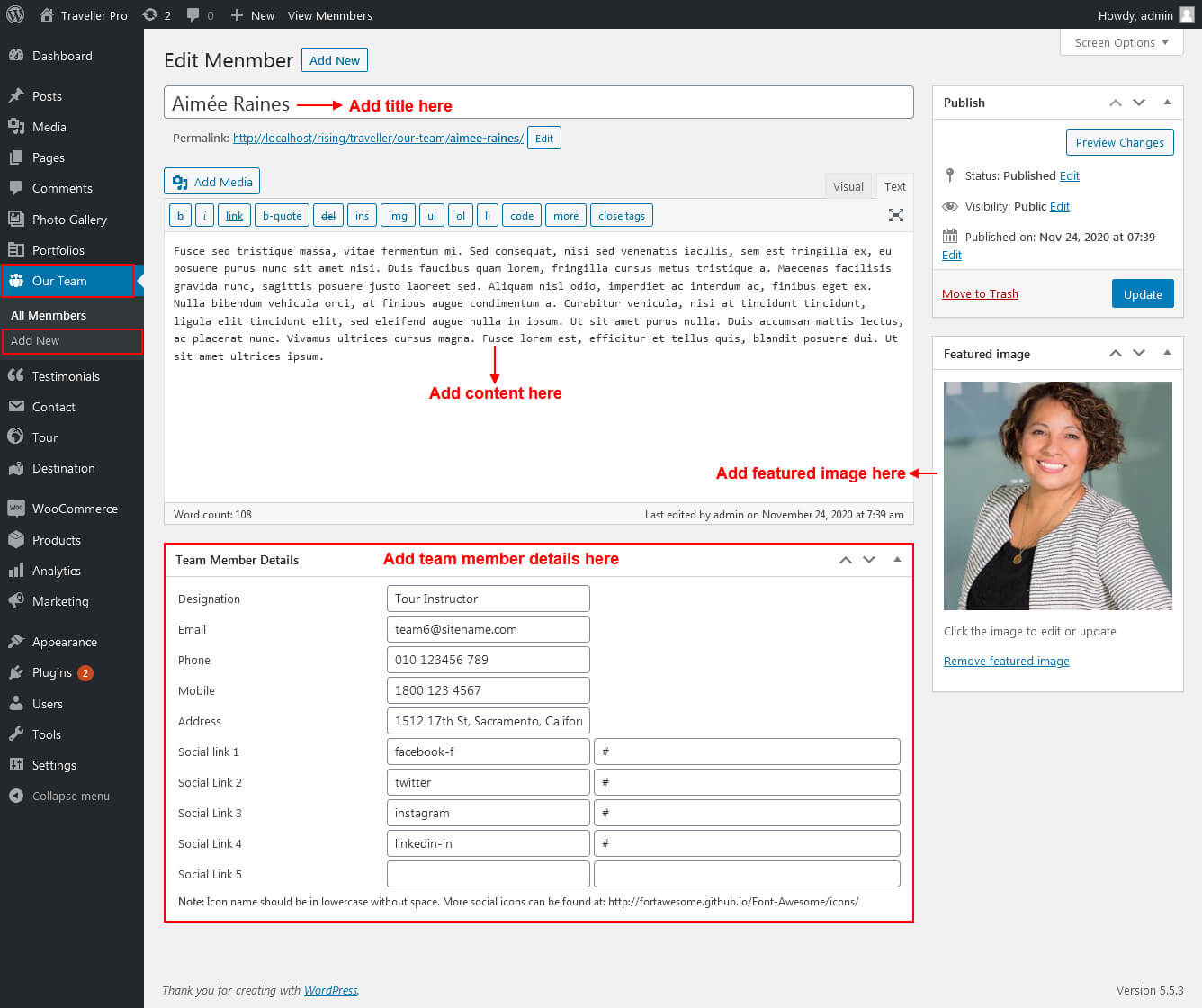The height and width of the screenshot is (1008, 1202).
Task: Toggle distraction-free fullscreen editor icon
Action: [895, 215]
